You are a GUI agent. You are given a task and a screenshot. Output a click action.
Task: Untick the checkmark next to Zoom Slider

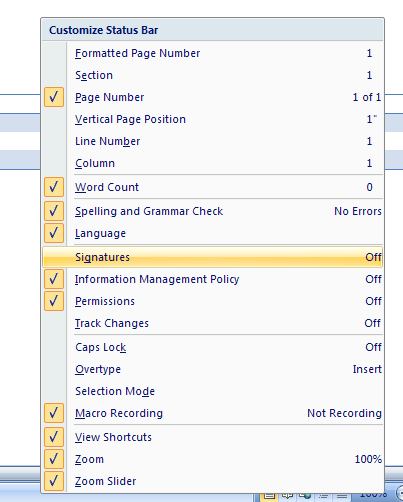point(54,481)
